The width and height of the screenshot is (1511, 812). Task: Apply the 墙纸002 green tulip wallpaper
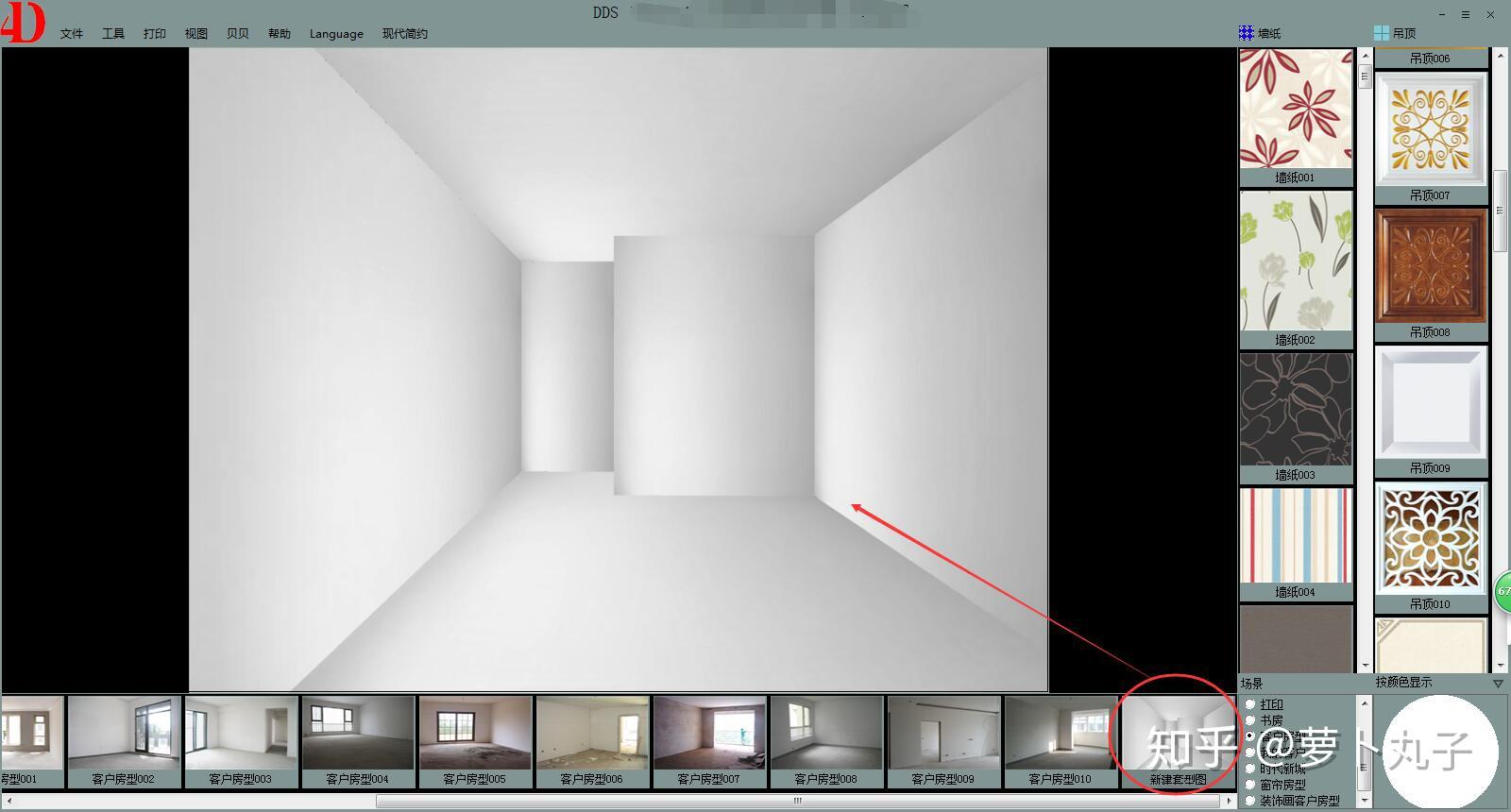click(x=1296, y=261)
